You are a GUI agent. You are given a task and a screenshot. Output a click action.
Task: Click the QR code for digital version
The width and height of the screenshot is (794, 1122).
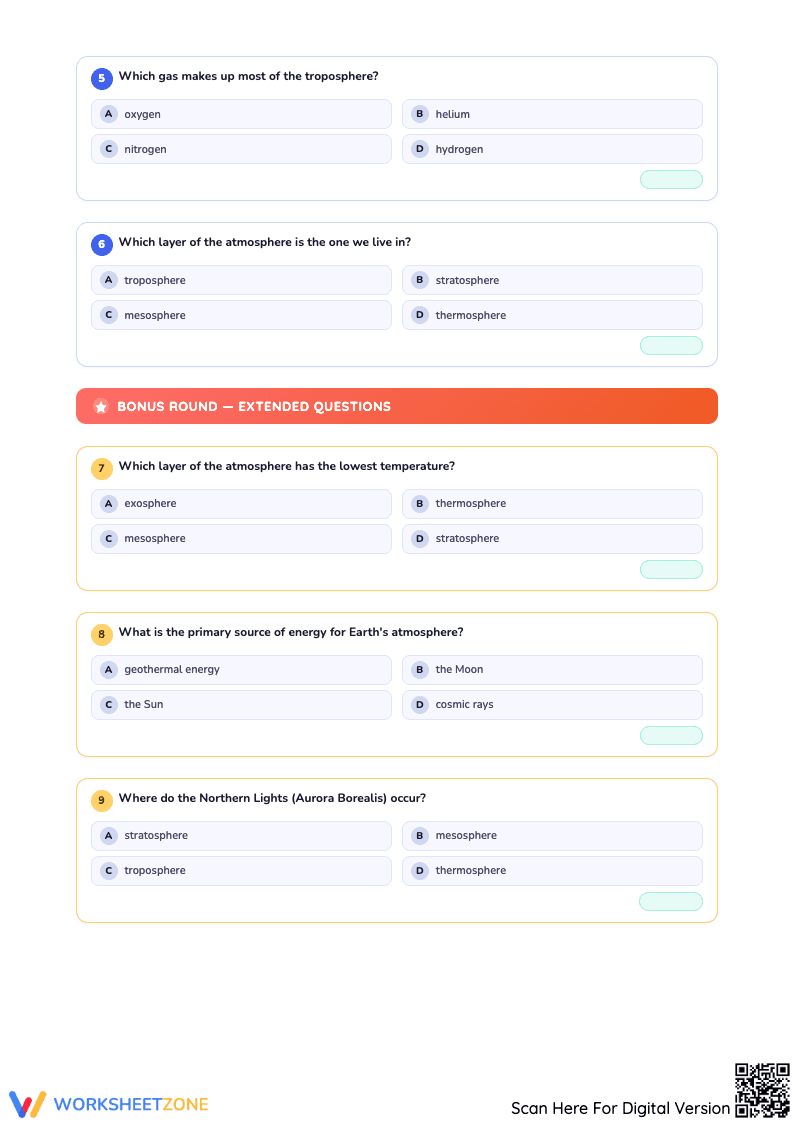coord(763,1090)
